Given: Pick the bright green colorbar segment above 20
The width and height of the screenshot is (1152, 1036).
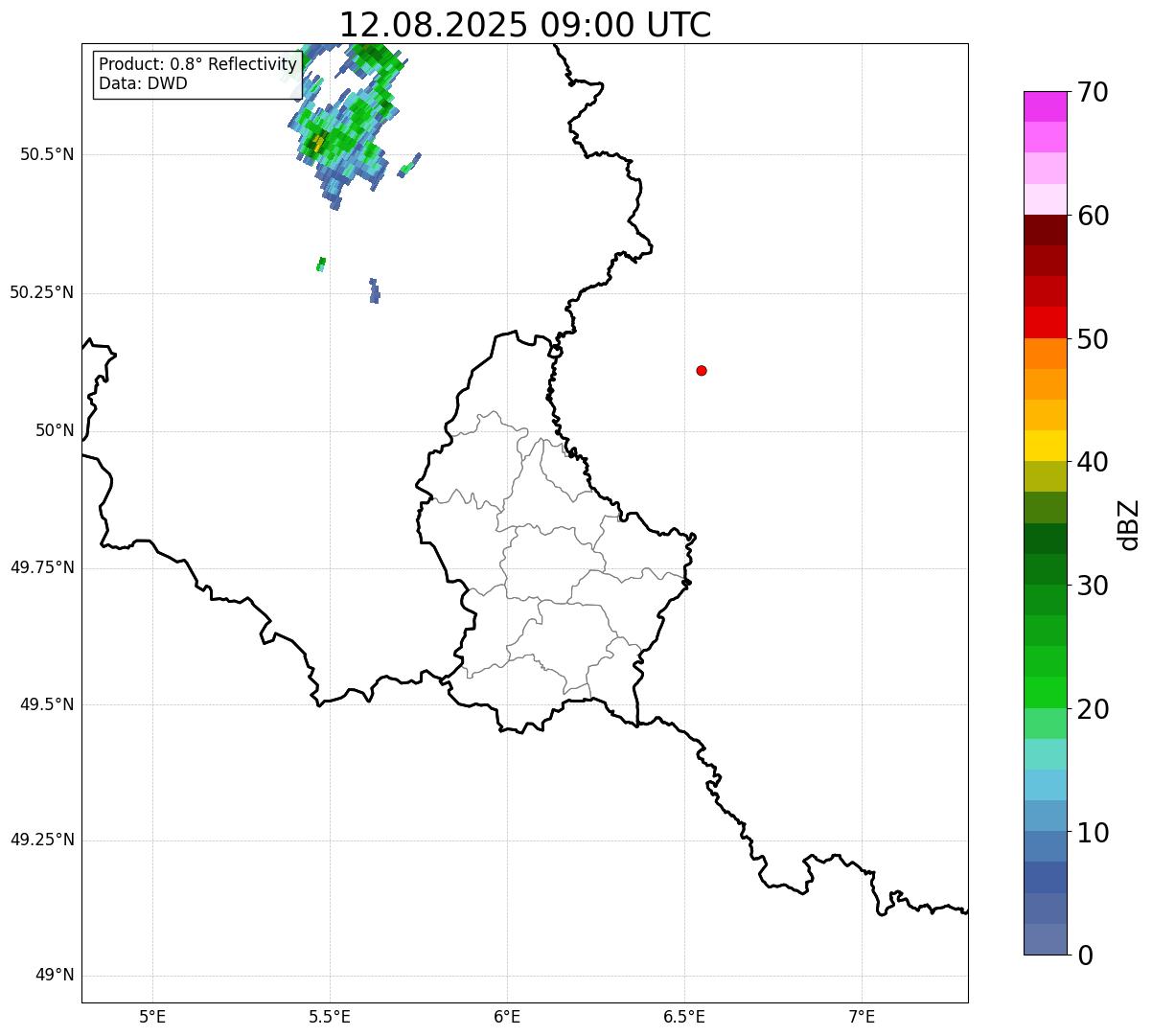Looking at the screenshot, I should tap(1045, 693).
